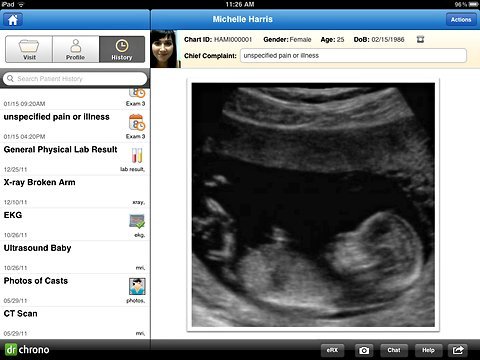Select the History tab
Image resolution: width=480 pixels, height=360 pixels.
[122, 49]
